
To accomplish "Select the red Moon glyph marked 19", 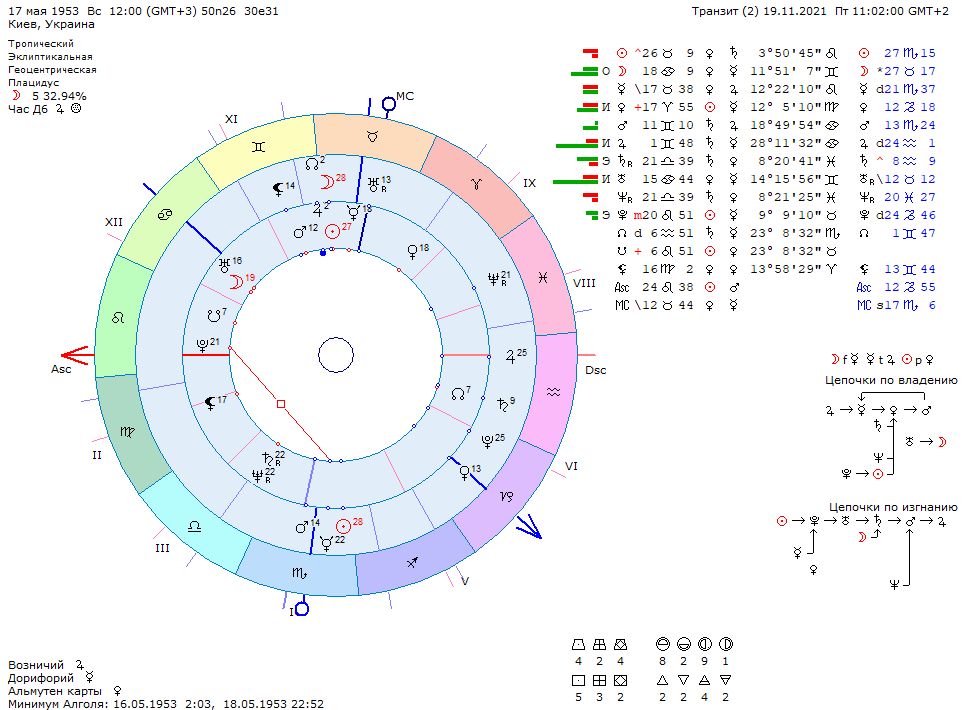I will (x=236, y=283).
